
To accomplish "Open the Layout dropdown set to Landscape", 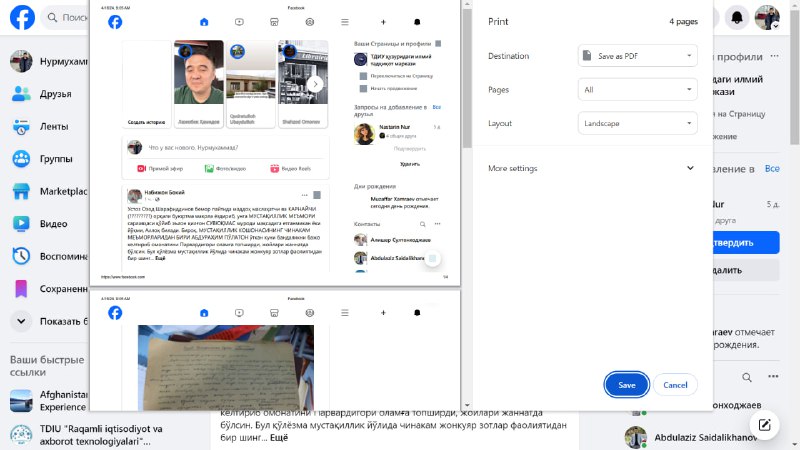I will (x=637, y=123).
